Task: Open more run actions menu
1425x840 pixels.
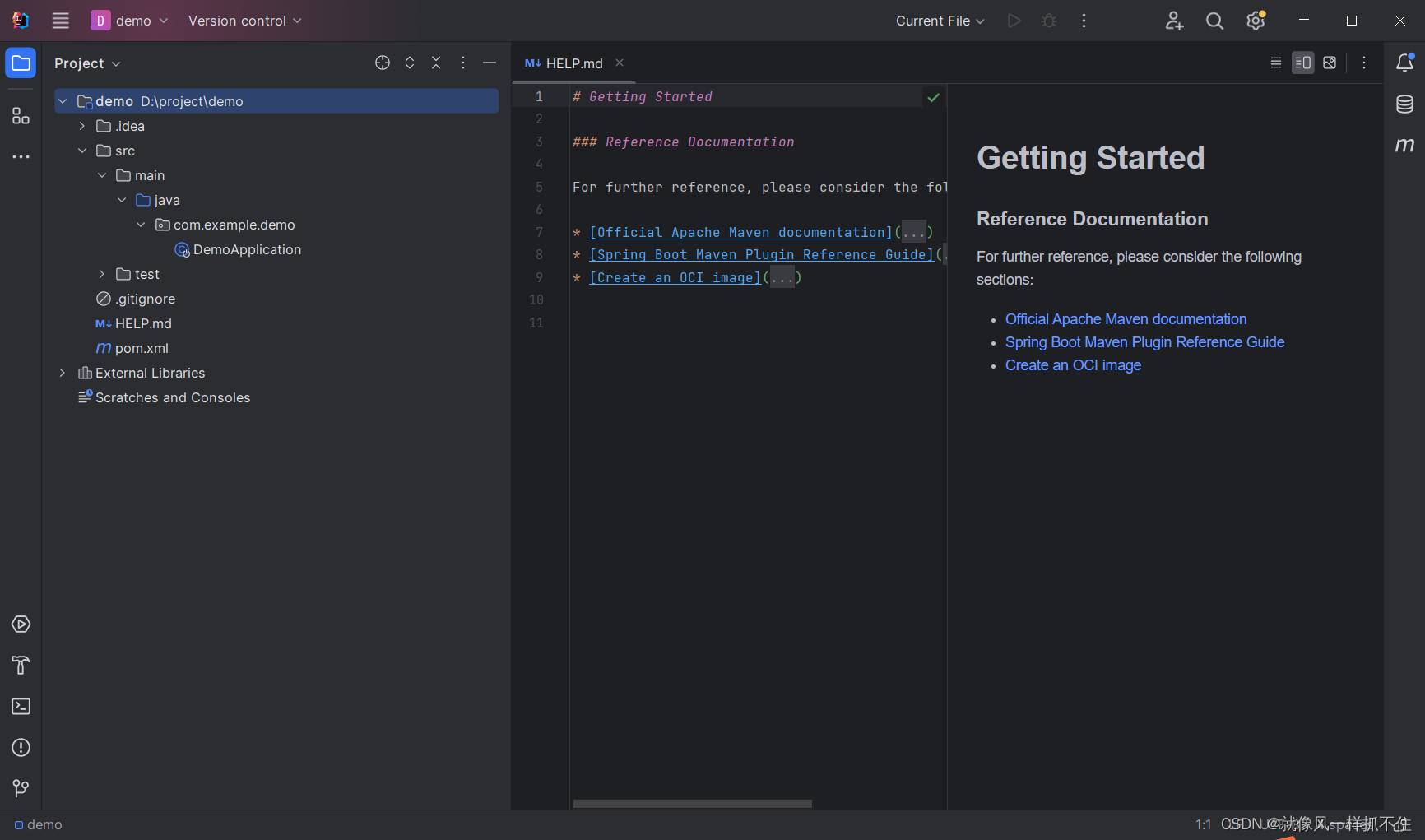Action: 1084,21
